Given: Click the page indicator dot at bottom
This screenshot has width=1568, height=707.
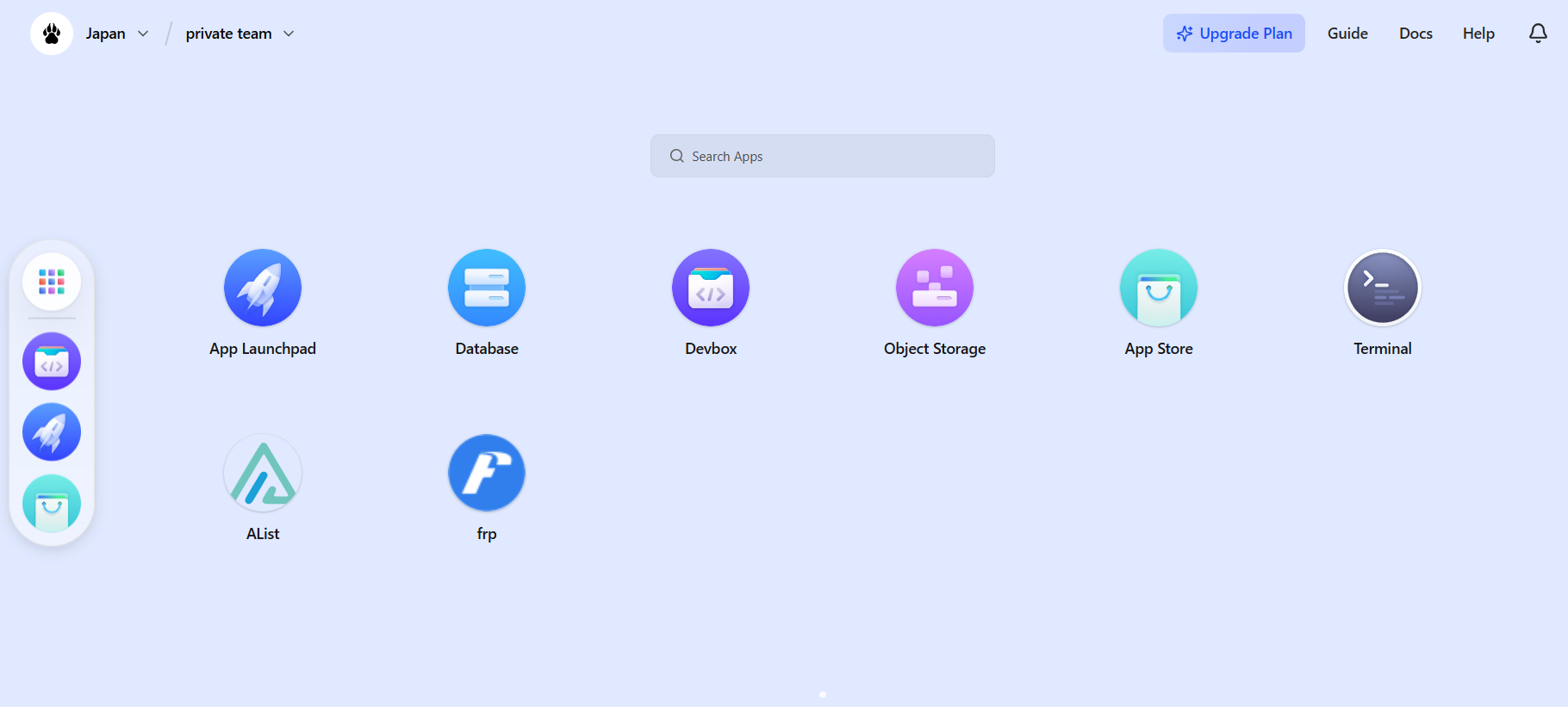Looking at the screenshot, I should 823,694.
